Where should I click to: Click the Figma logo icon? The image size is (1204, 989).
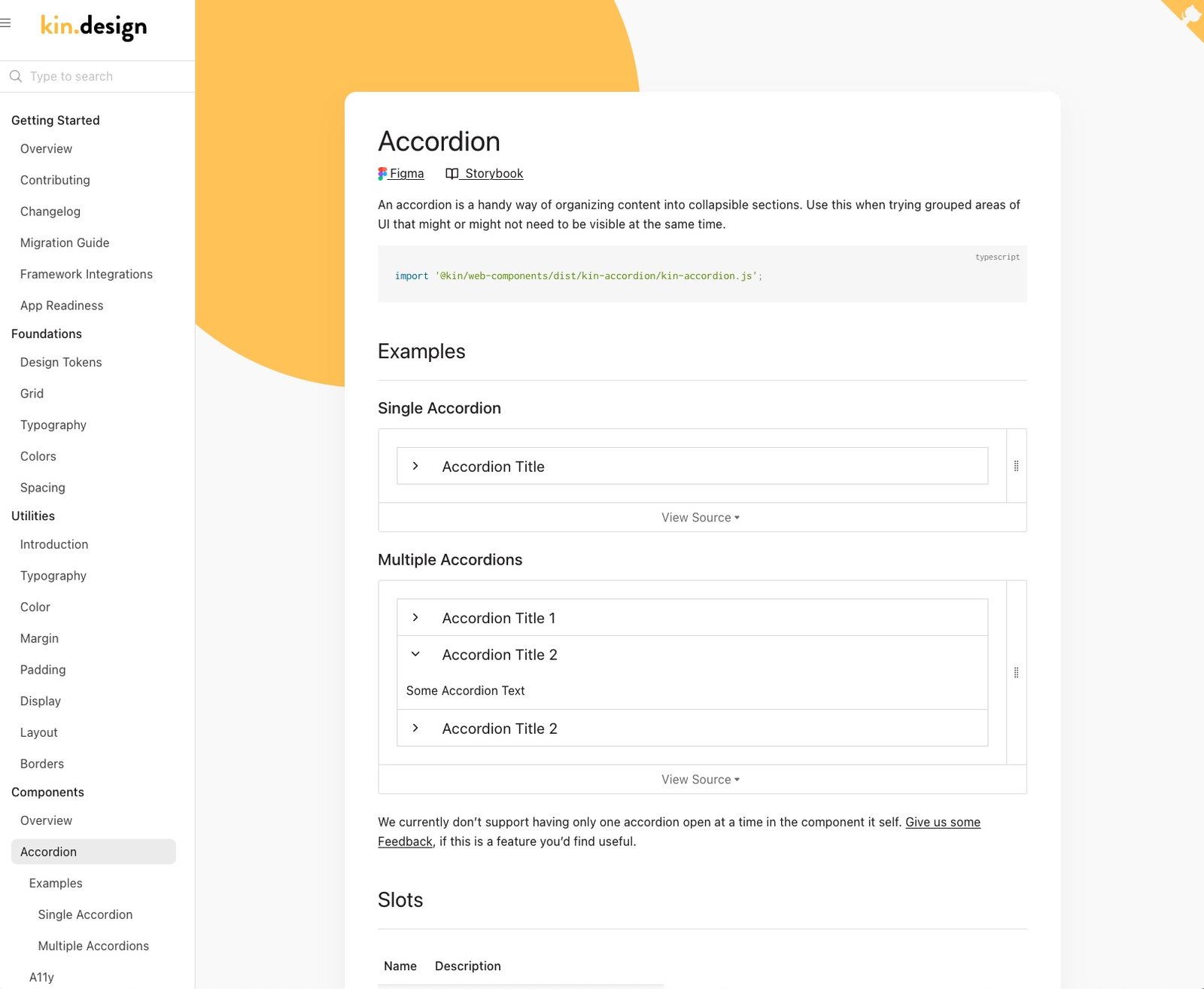pyautogui.click(x=382, y=174)
